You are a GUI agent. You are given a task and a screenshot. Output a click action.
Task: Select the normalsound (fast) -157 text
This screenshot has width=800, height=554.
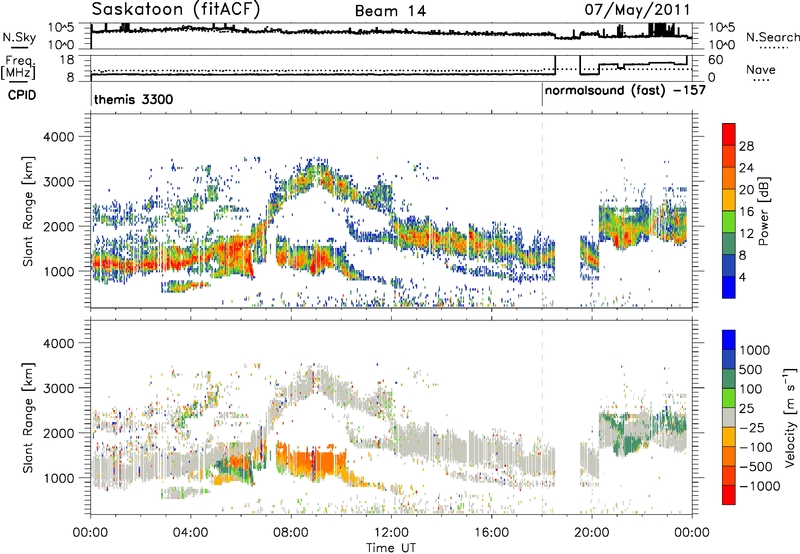[x=625, y=91]
